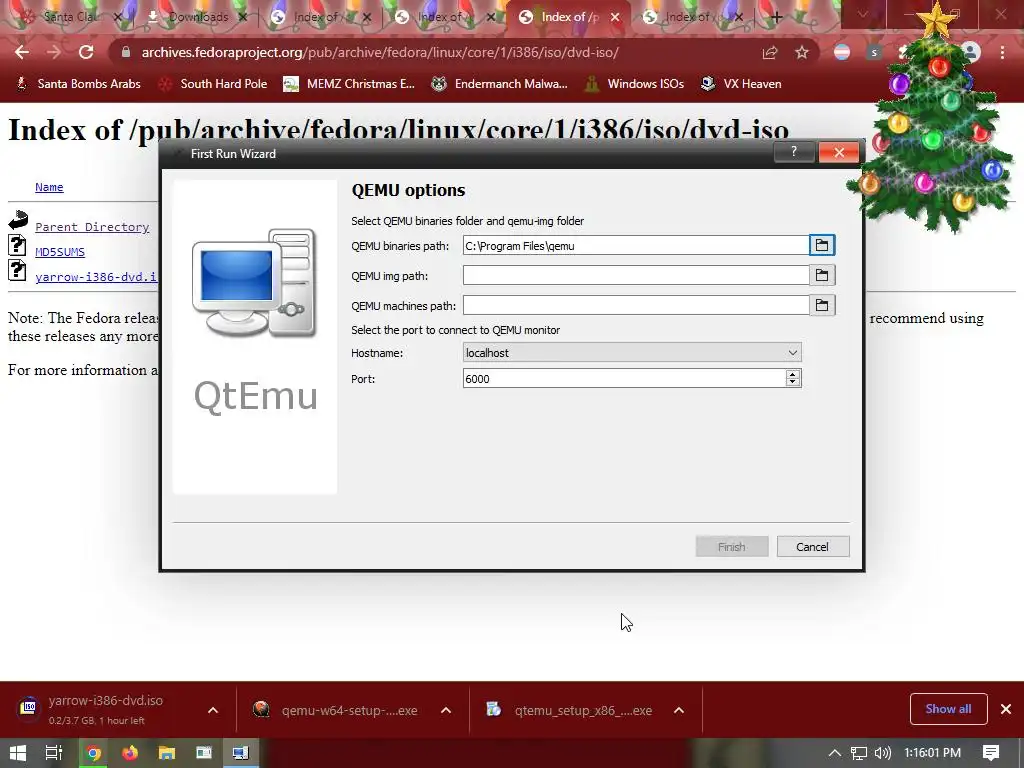
Task: Open the Parent Directory link
Action: (x=92, y=227)
